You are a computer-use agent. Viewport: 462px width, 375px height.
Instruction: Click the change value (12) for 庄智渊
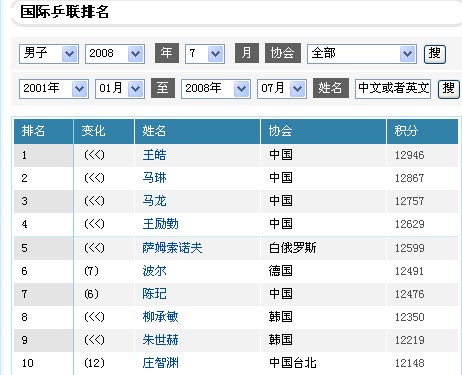94,363
